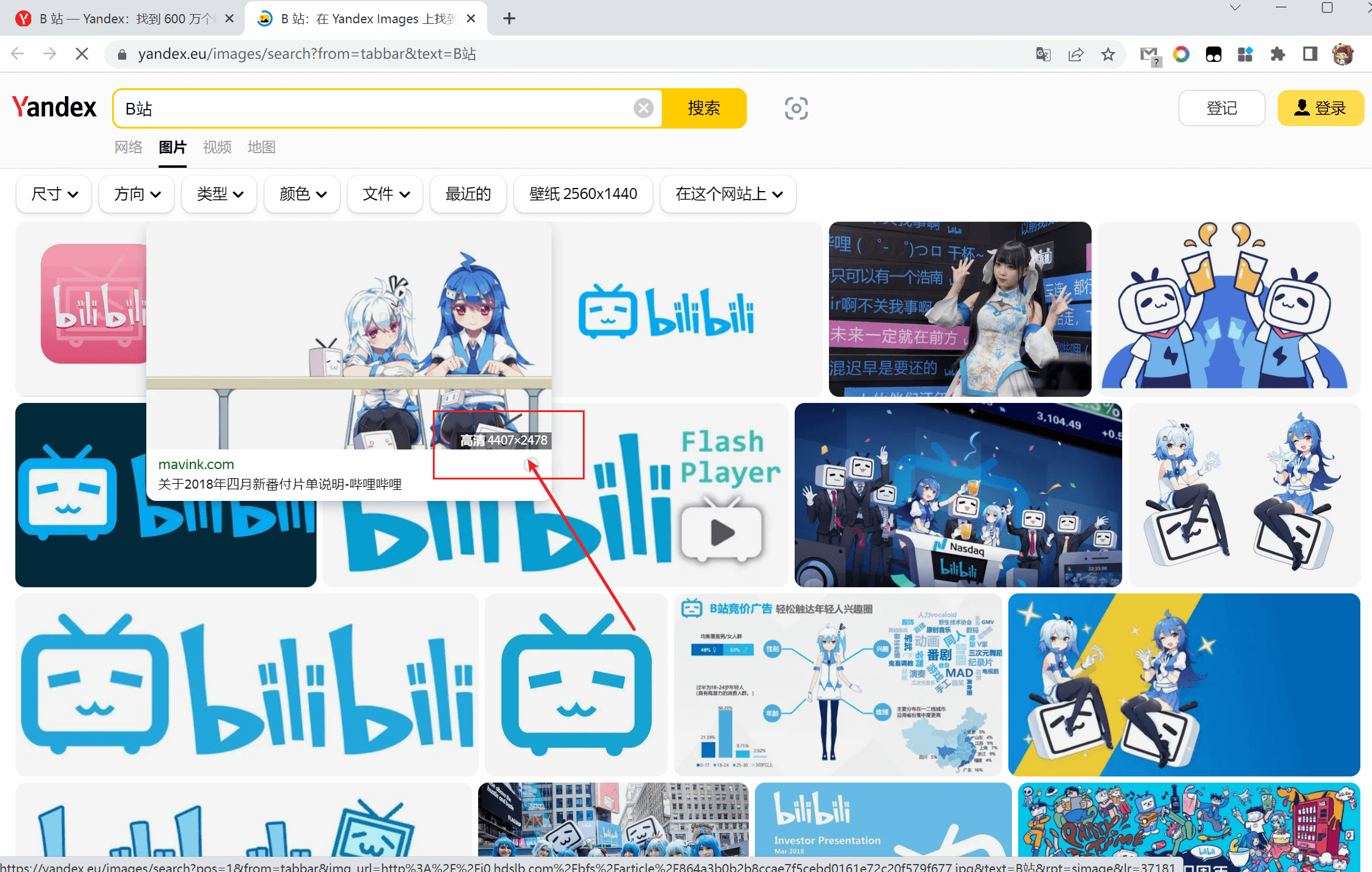Switch to the 视频 videos tab

217,147
